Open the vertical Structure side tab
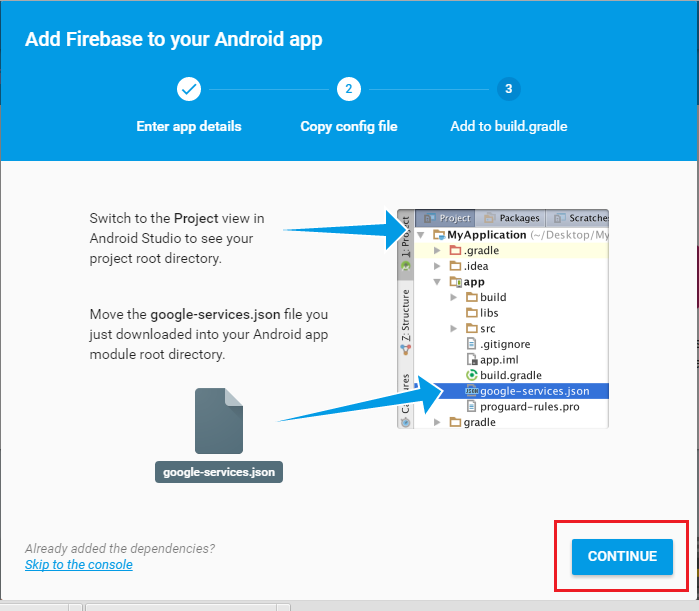Screen dimensions: 699x611 tap(405, 314)
